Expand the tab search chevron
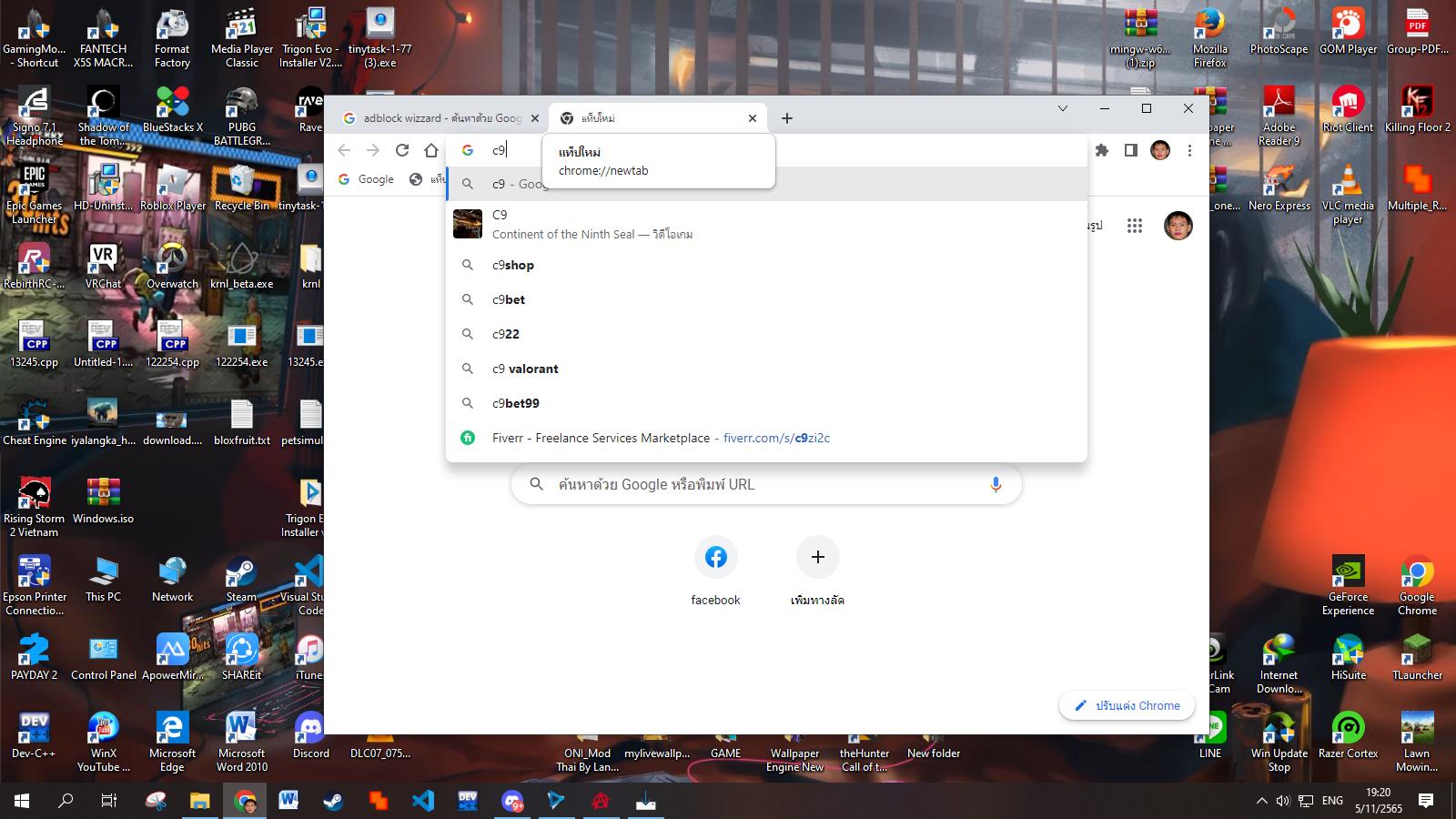Image resolution: width=1456 pixels, height=819 pixels. point(1062,108)
